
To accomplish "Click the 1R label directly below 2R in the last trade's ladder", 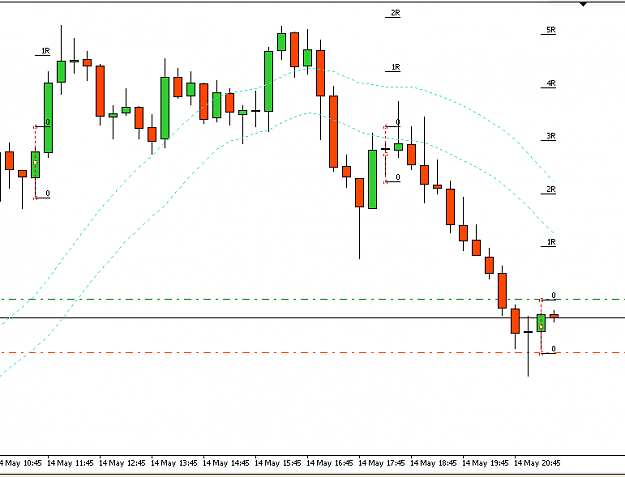I will pos(550,242).
